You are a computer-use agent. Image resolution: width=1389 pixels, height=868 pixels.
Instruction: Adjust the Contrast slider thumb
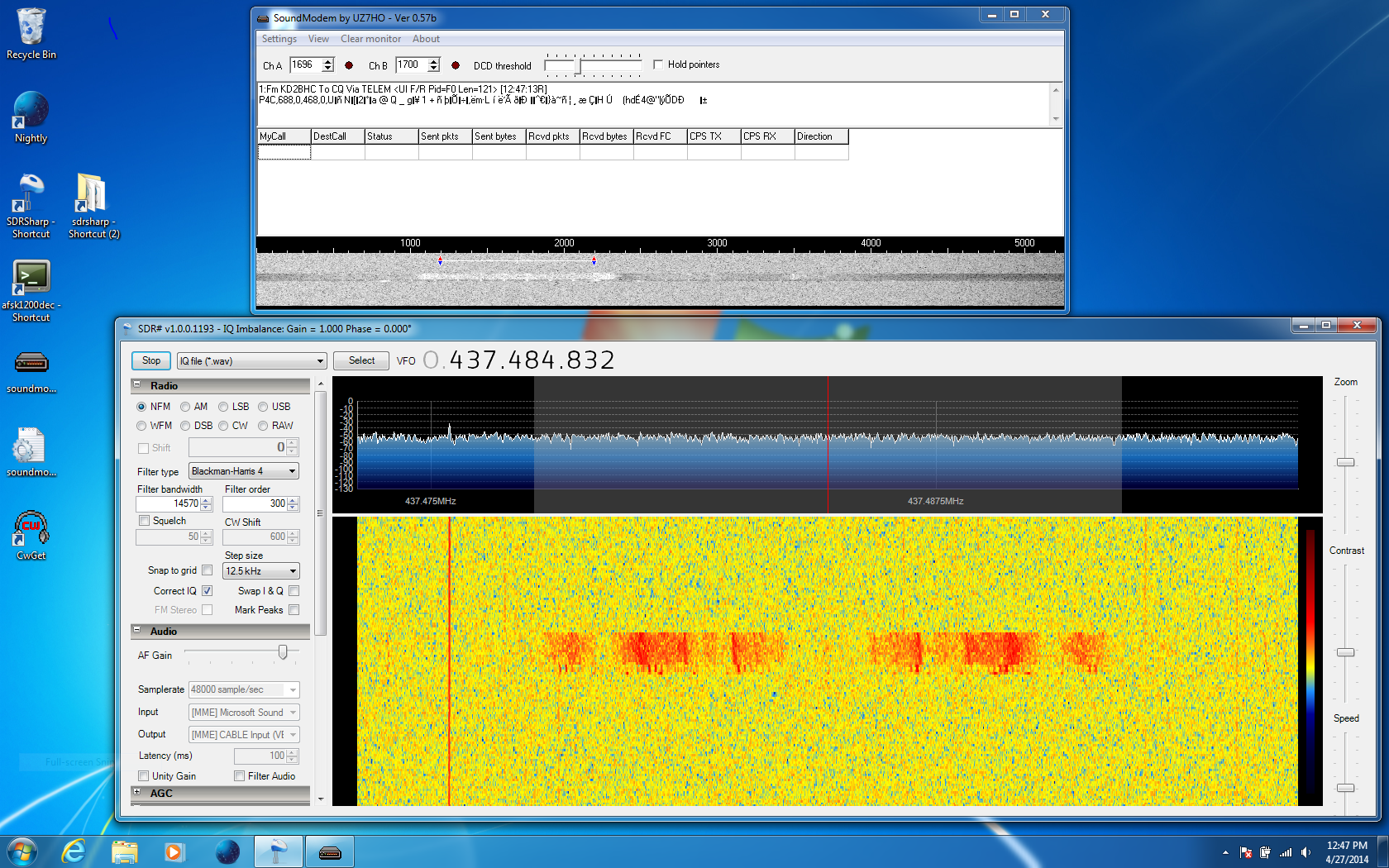(1346, 652)
